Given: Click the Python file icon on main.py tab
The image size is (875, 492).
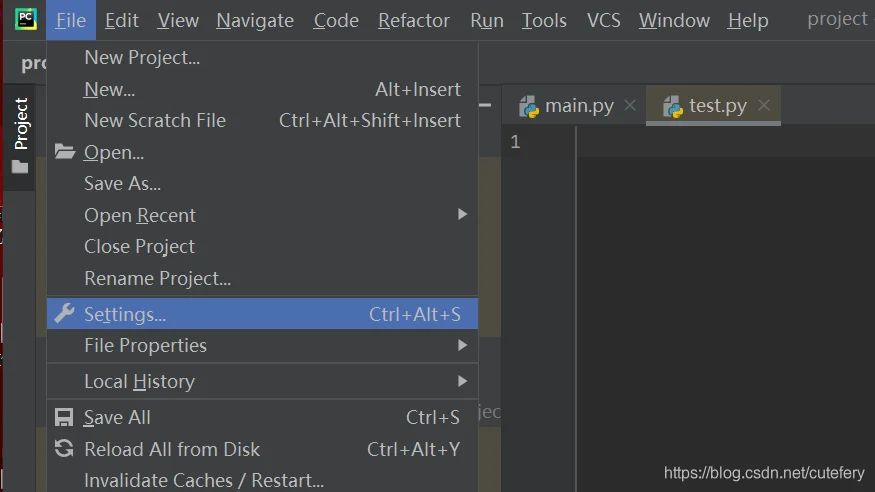Looking at the screenshot, I should [x=529, y=106].
